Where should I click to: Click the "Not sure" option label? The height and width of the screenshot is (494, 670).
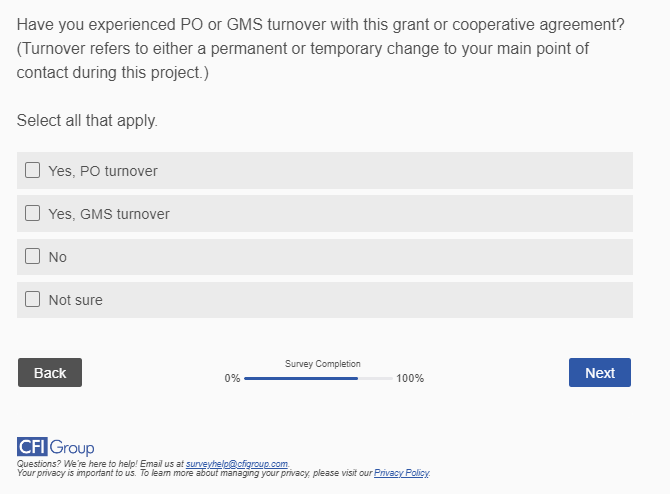pos(76,300)
